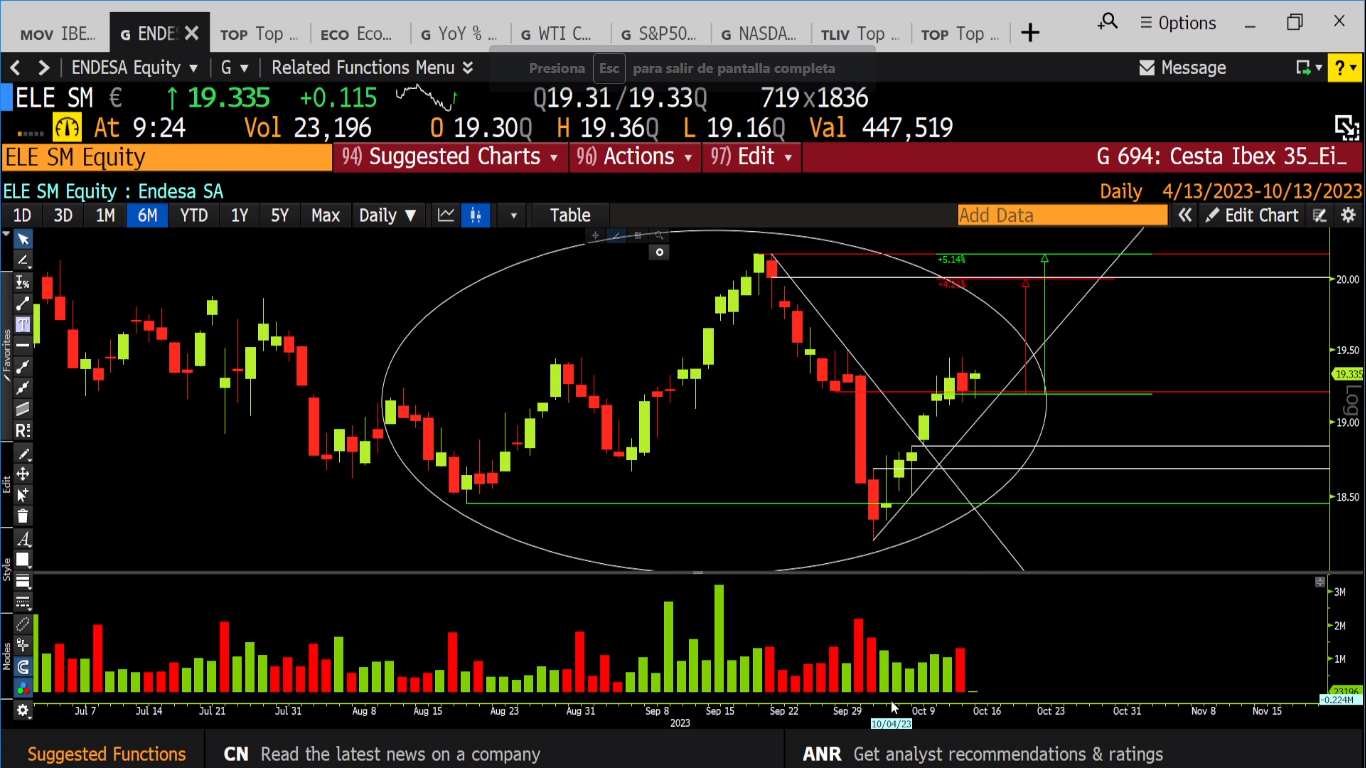Expand the Related Functions Menu

[372, 68]
